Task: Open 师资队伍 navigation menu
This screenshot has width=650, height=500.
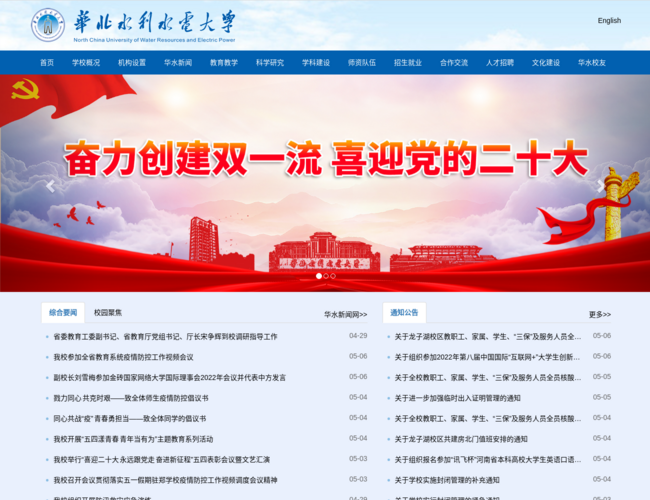Action: pos(362,63)
